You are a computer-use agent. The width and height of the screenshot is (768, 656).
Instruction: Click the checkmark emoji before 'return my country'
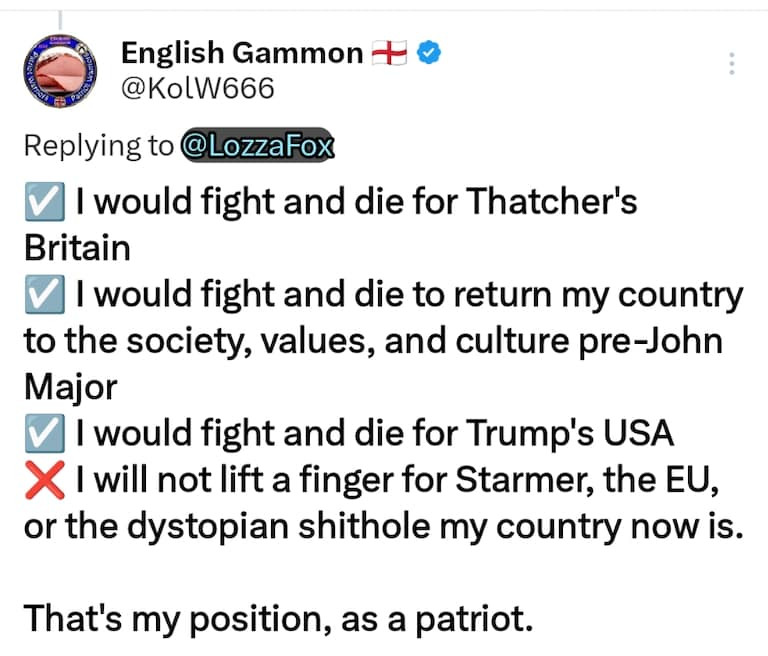point(43,295)
